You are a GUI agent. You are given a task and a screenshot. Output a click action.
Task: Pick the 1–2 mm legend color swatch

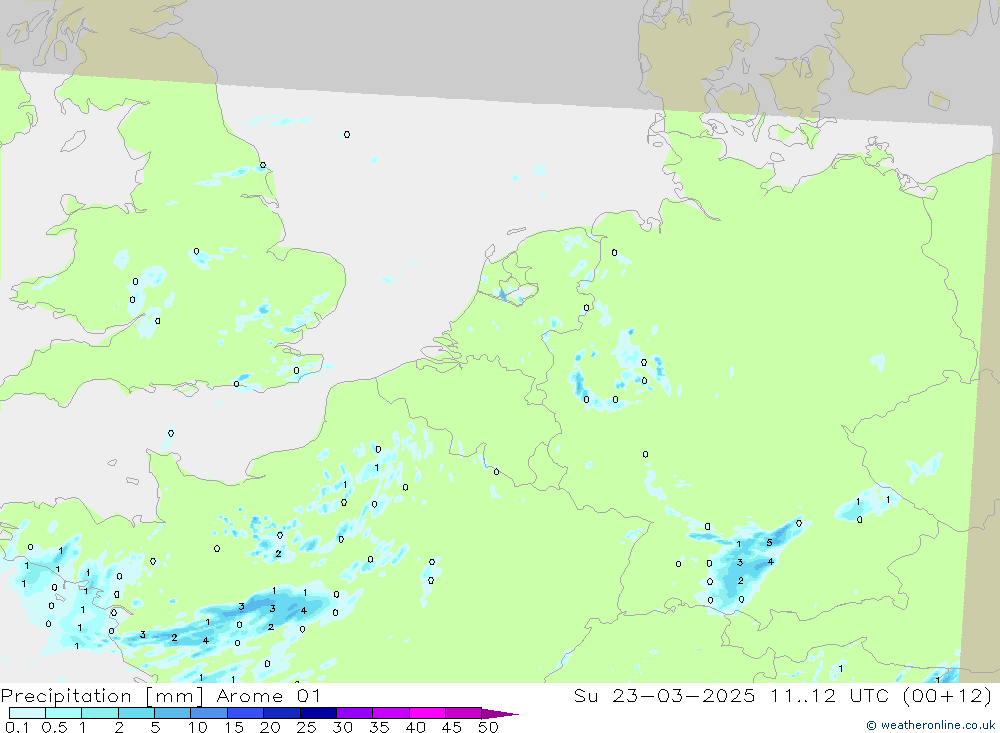point(100,713)
